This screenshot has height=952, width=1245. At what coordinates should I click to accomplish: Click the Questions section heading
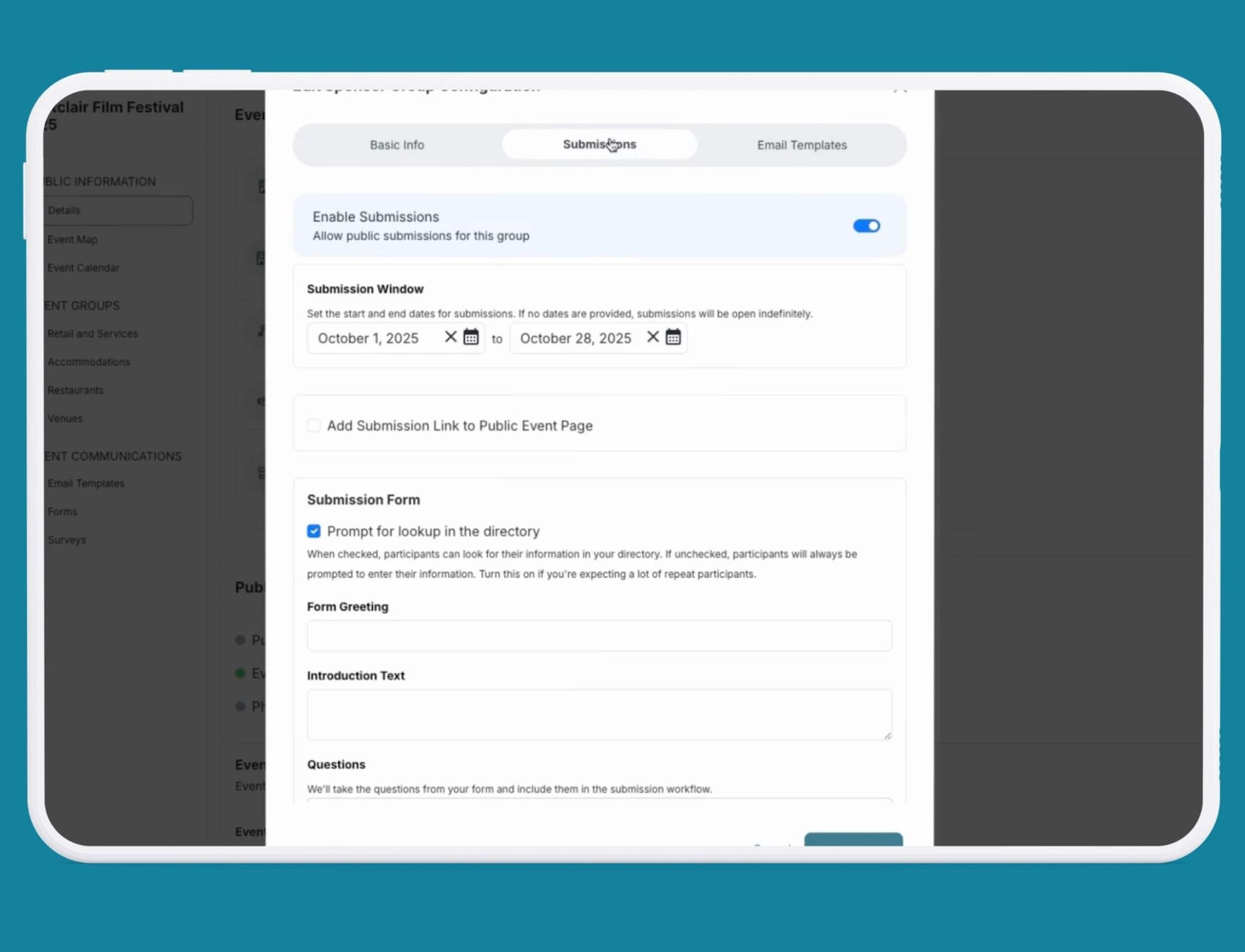coord(337,764)
